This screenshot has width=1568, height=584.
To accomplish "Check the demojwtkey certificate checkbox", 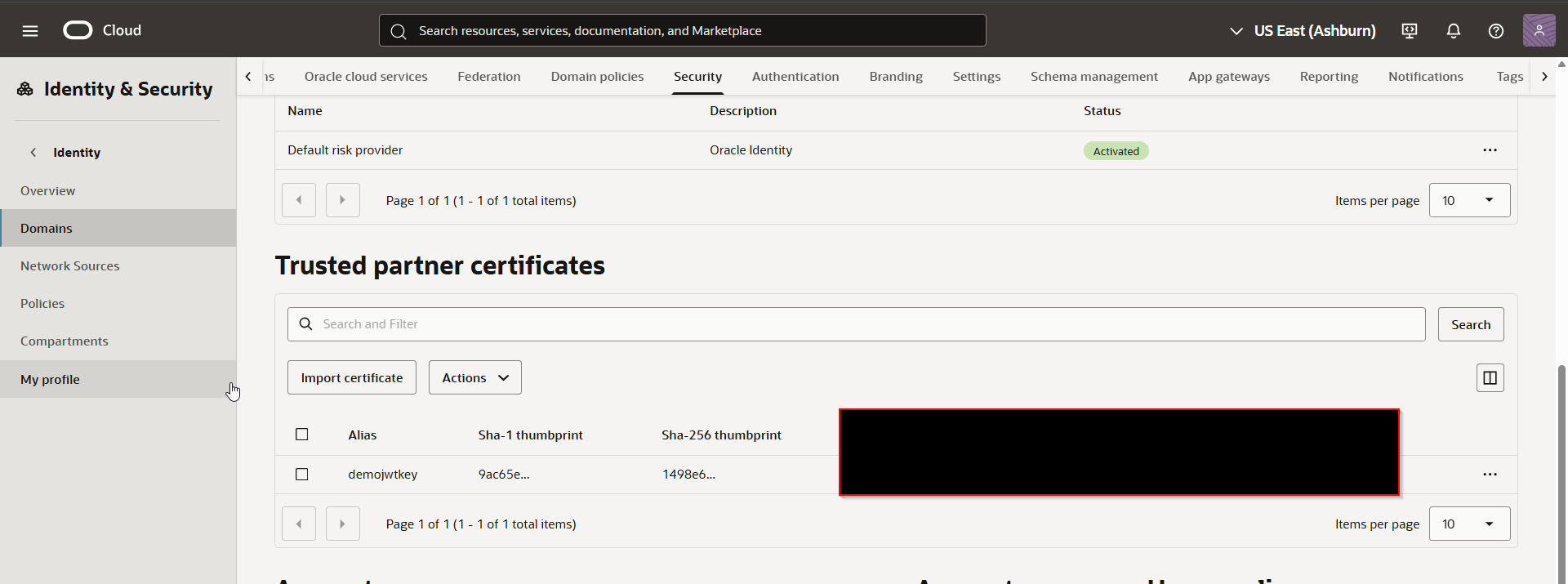I will [302, 475].
